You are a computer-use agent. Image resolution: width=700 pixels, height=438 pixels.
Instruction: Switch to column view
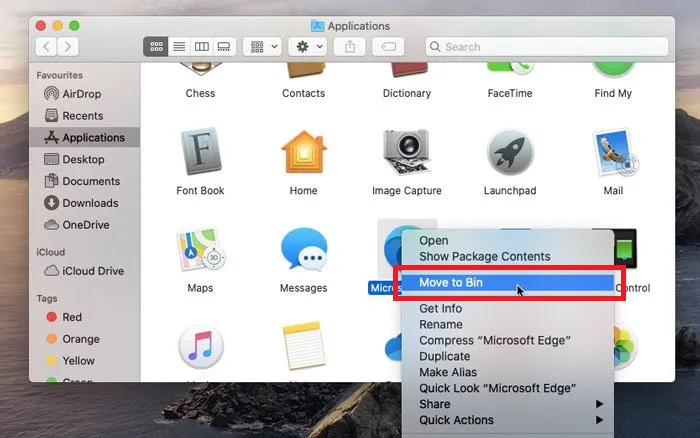pyautogui.click(x=202, y=46)
